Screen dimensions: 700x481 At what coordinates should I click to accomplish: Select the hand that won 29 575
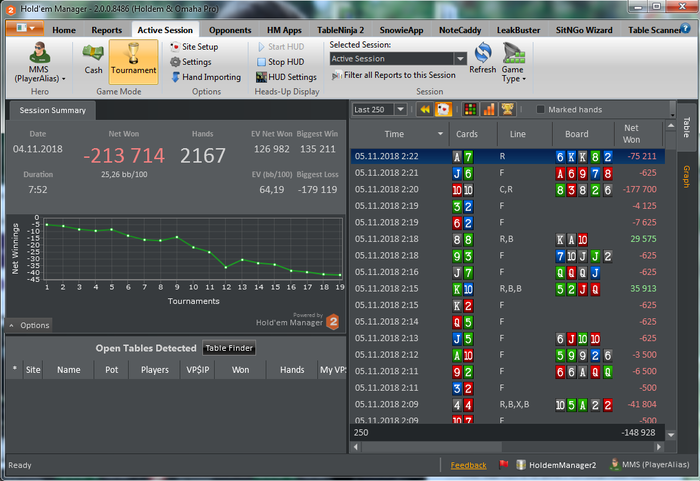(508, 239)
